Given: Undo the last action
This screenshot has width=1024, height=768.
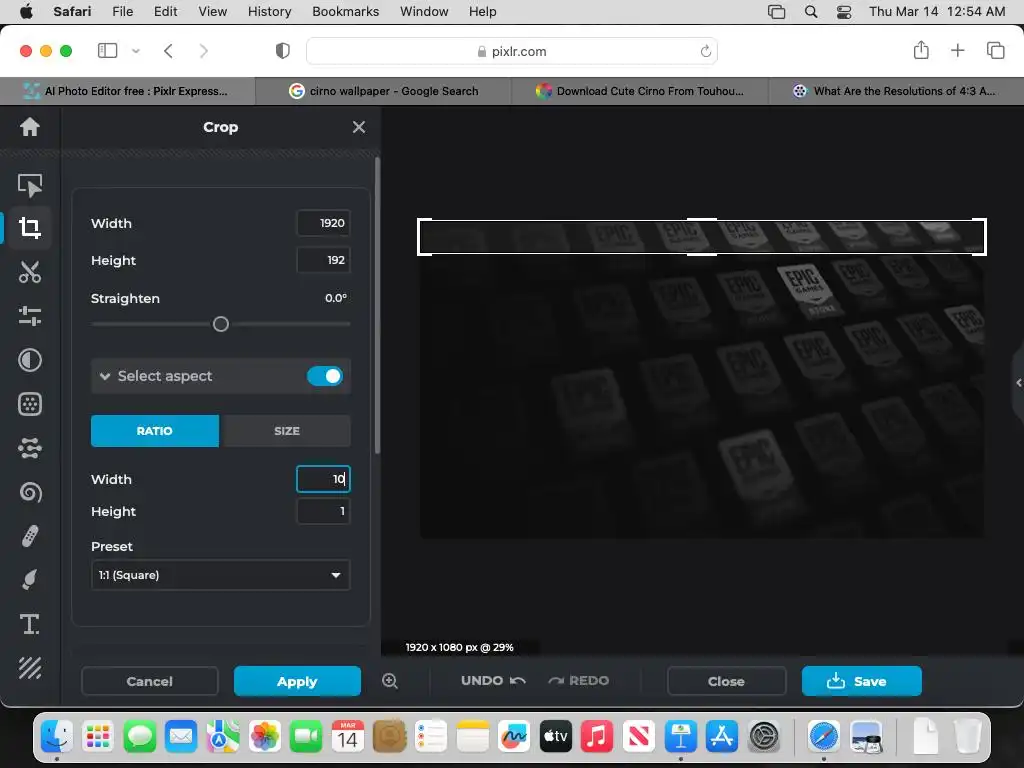Looking at the screenshot, I should coord(493,680).
